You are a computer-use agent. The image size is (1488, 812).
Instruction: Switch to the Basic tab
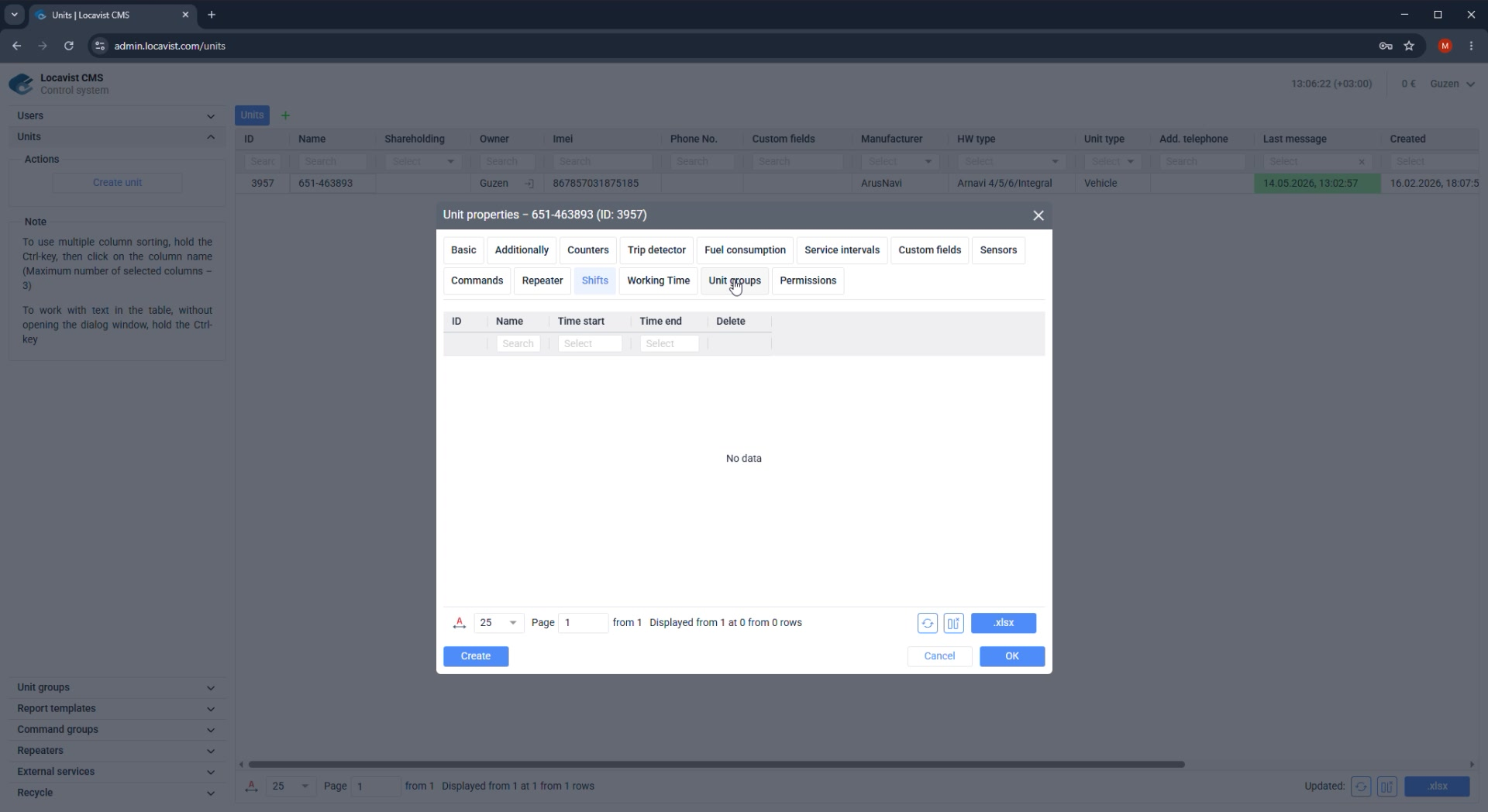(463, 250)
